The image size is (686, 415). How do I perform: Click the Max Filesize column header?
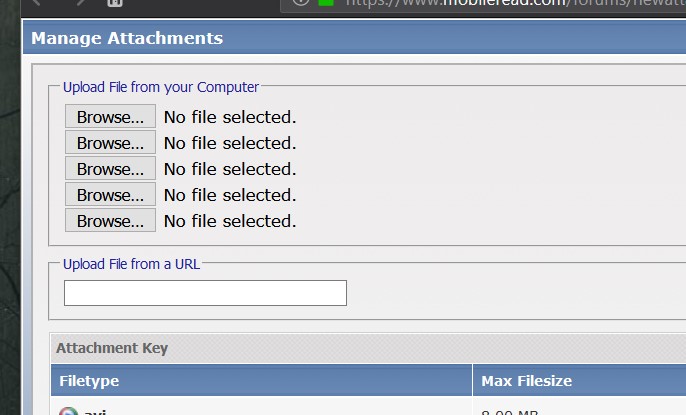[526, 381]
